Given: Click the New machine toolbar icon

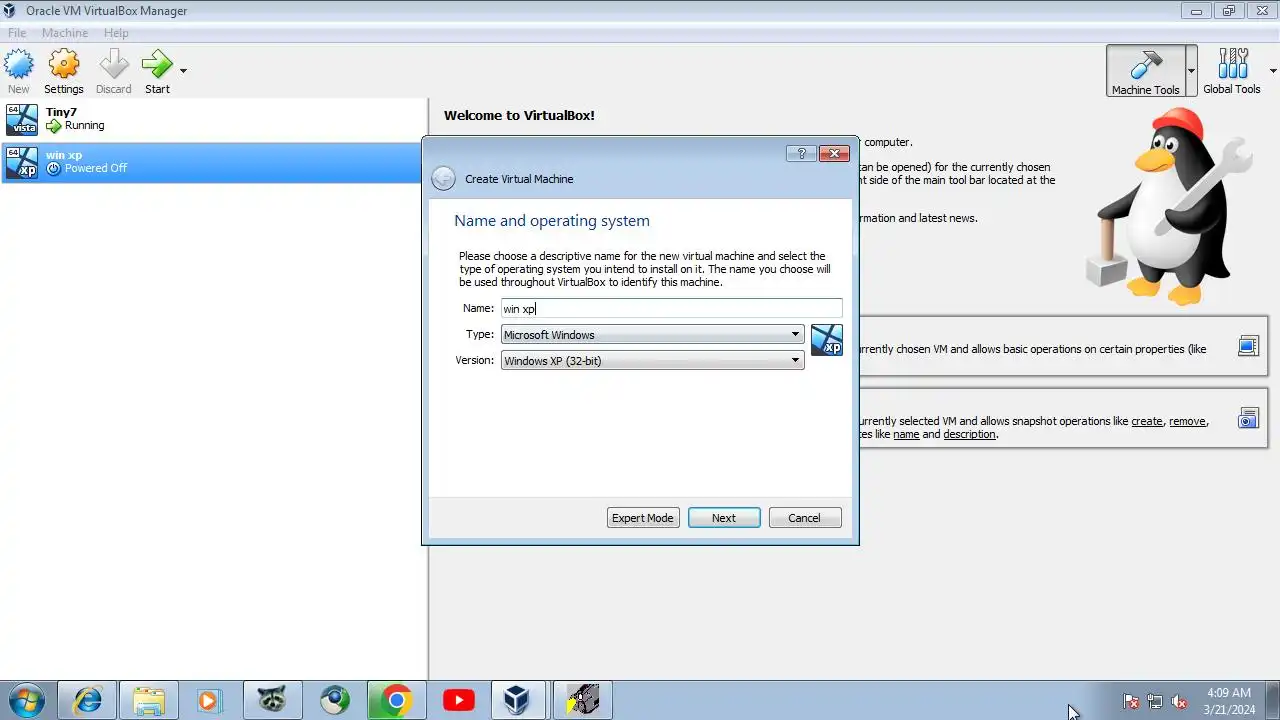Looking at the screenshot, I should (18, 65).
